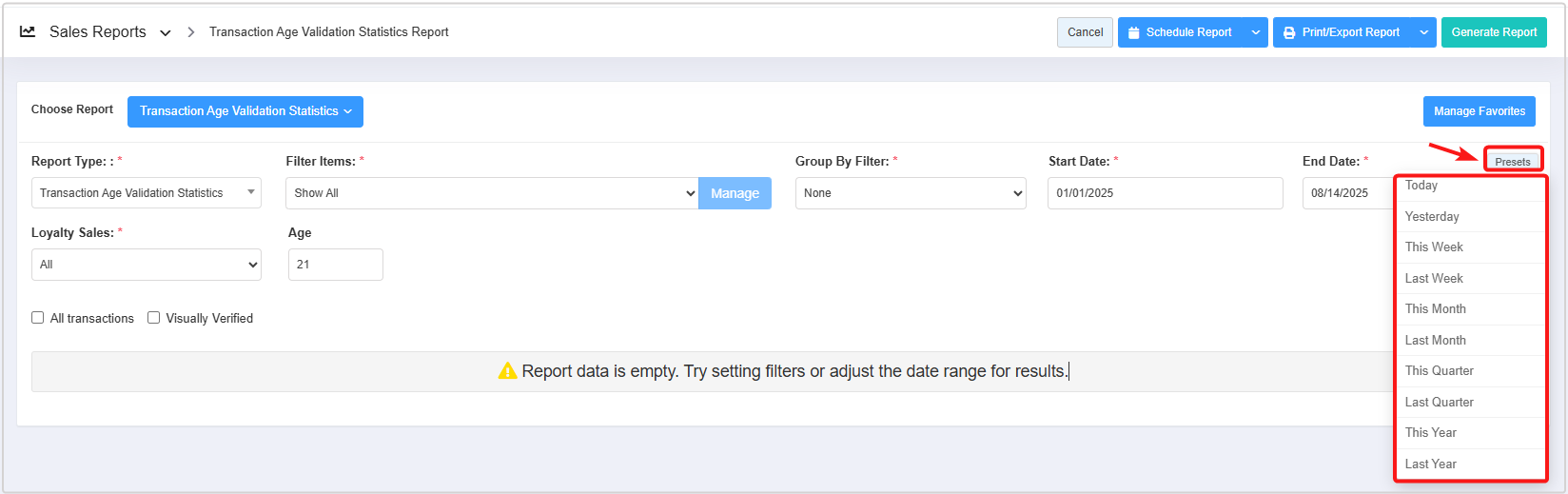1568x494 pixels.
Task: Open the Group By Filter dropdown
Action: coord(910,193)
